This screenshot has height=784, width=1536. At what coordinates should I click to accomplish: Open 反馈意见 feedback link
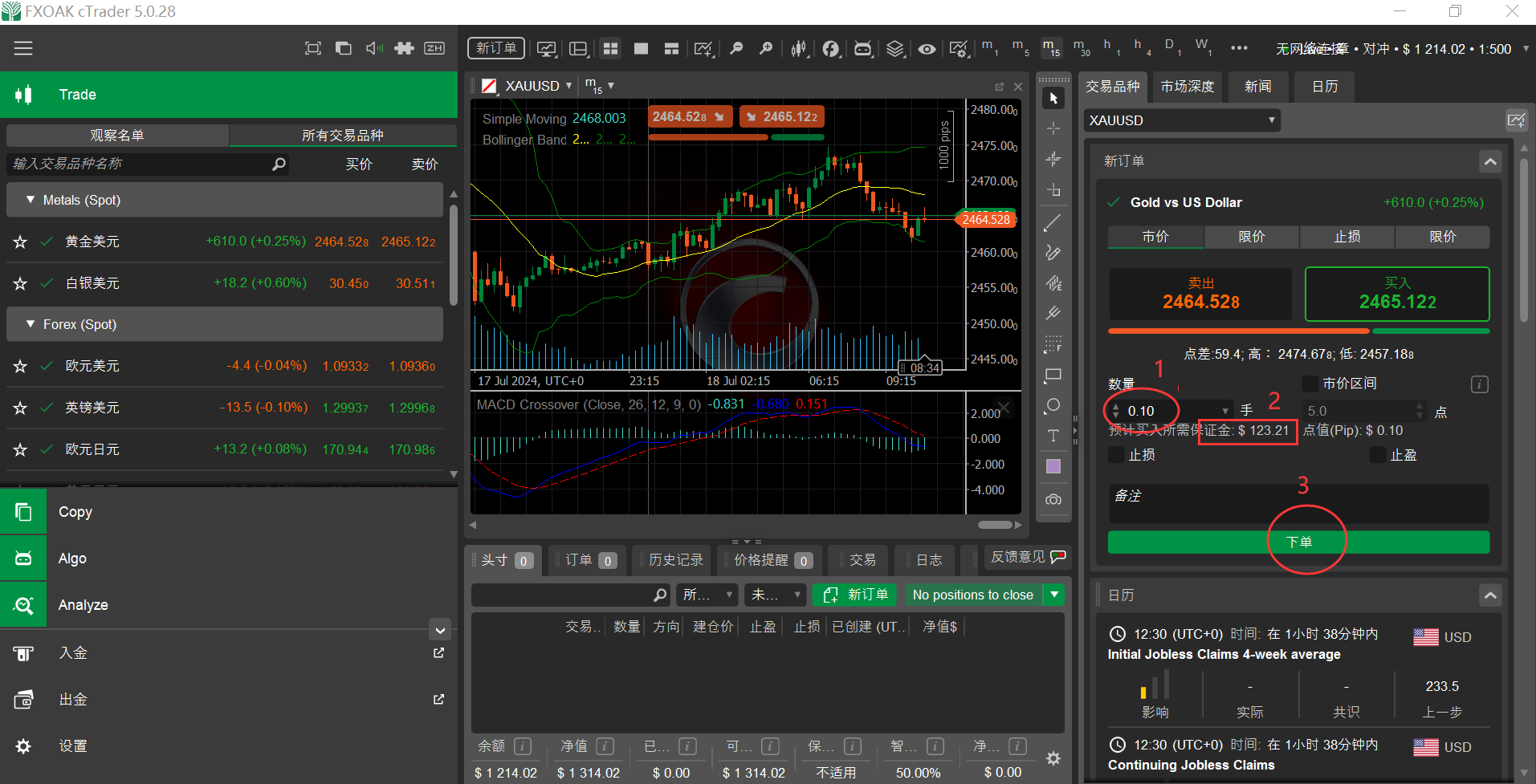[x=1026, y=557]
